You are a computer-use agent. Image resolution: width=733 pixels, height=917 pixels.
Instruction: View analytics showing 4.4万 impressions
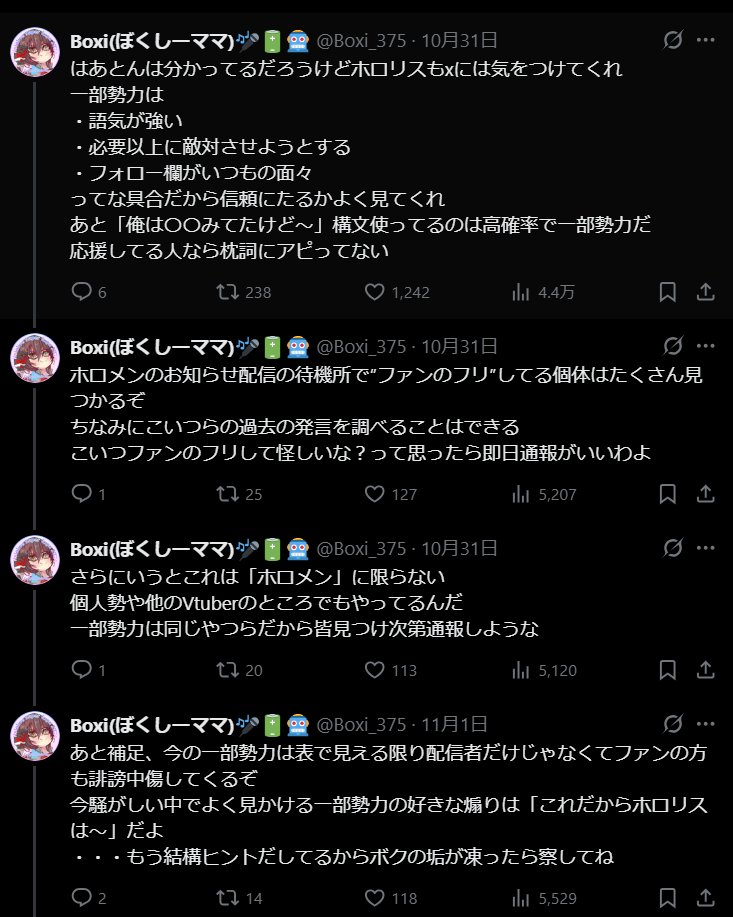coord(521,292)
